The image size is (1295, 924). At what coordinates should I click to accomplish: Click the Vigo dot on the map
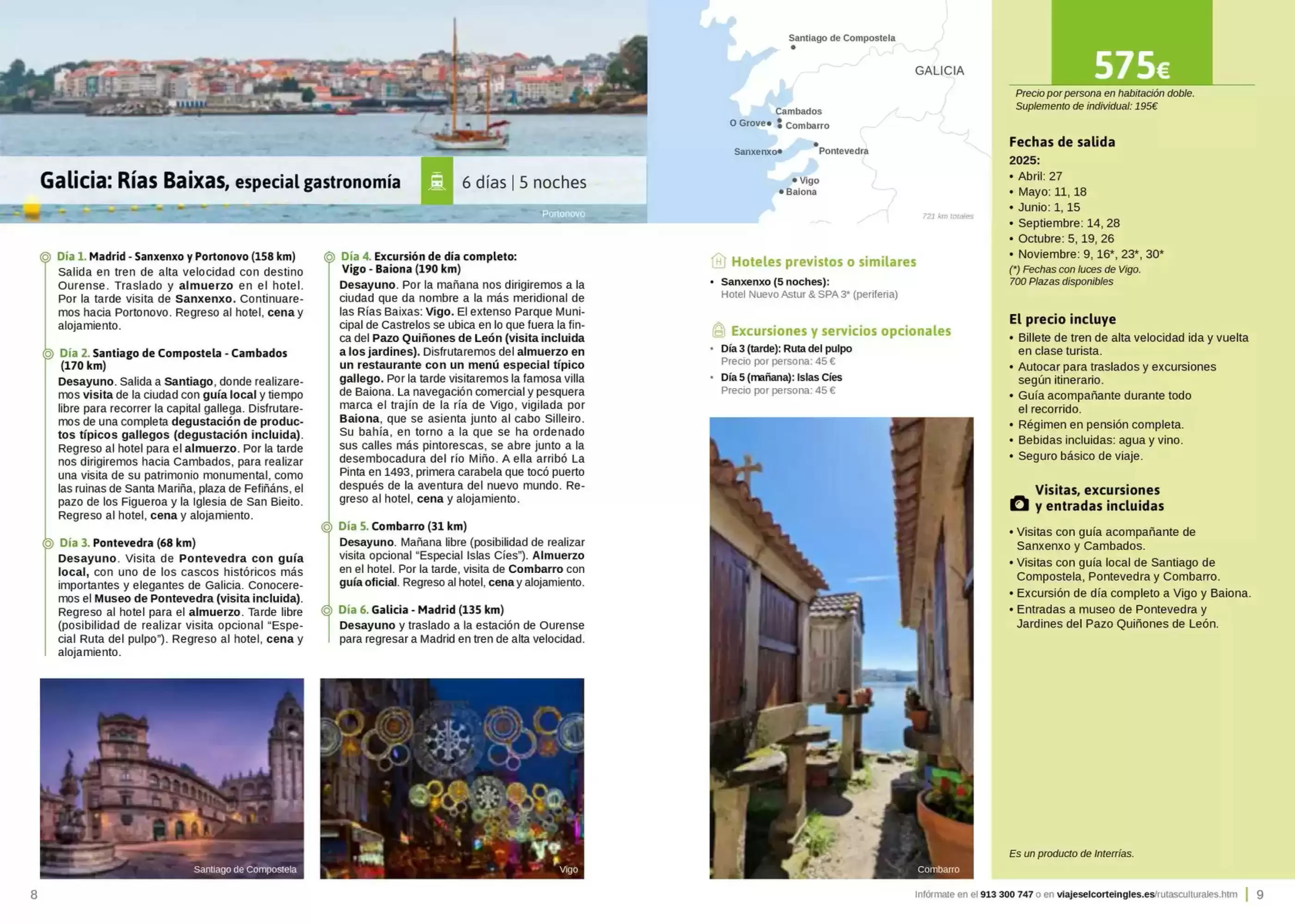tap(794, 180)
